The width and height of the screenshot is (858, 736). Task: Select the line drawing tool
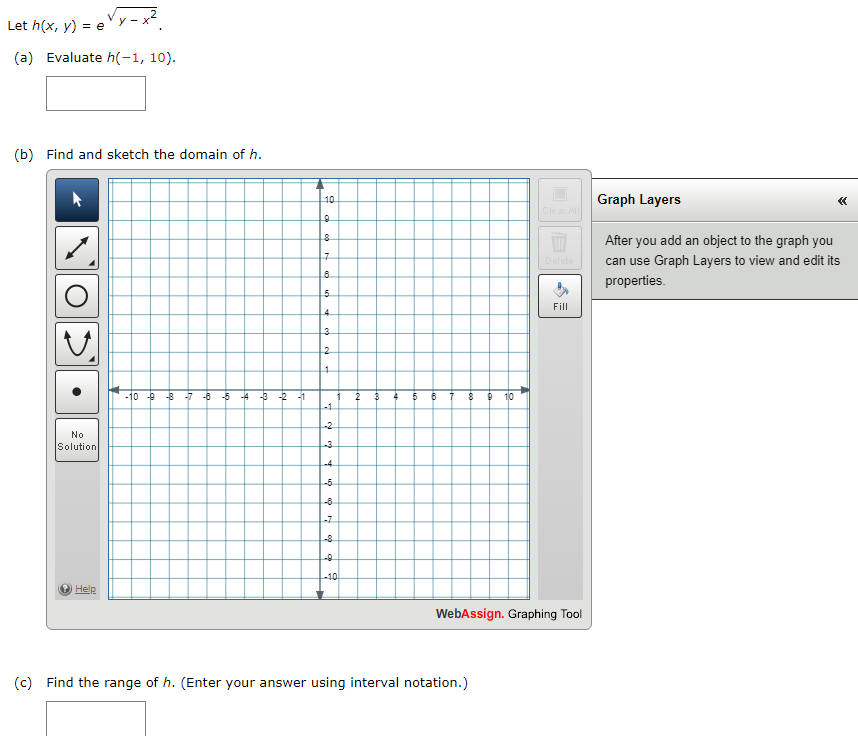click(x=77, y=247)
